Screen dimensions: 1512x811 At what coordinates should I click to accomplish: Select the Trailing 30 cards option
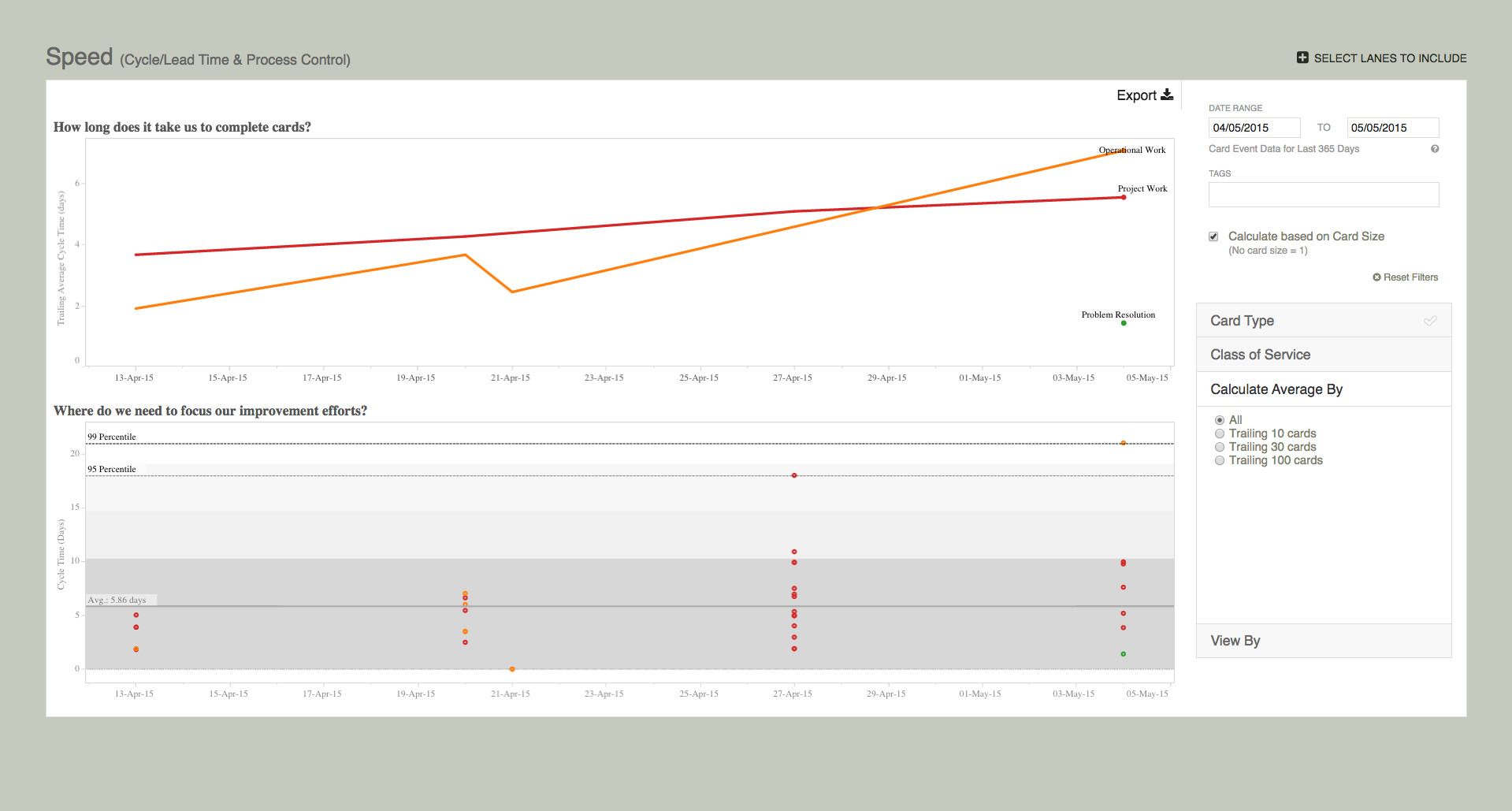pos(1220,447)
